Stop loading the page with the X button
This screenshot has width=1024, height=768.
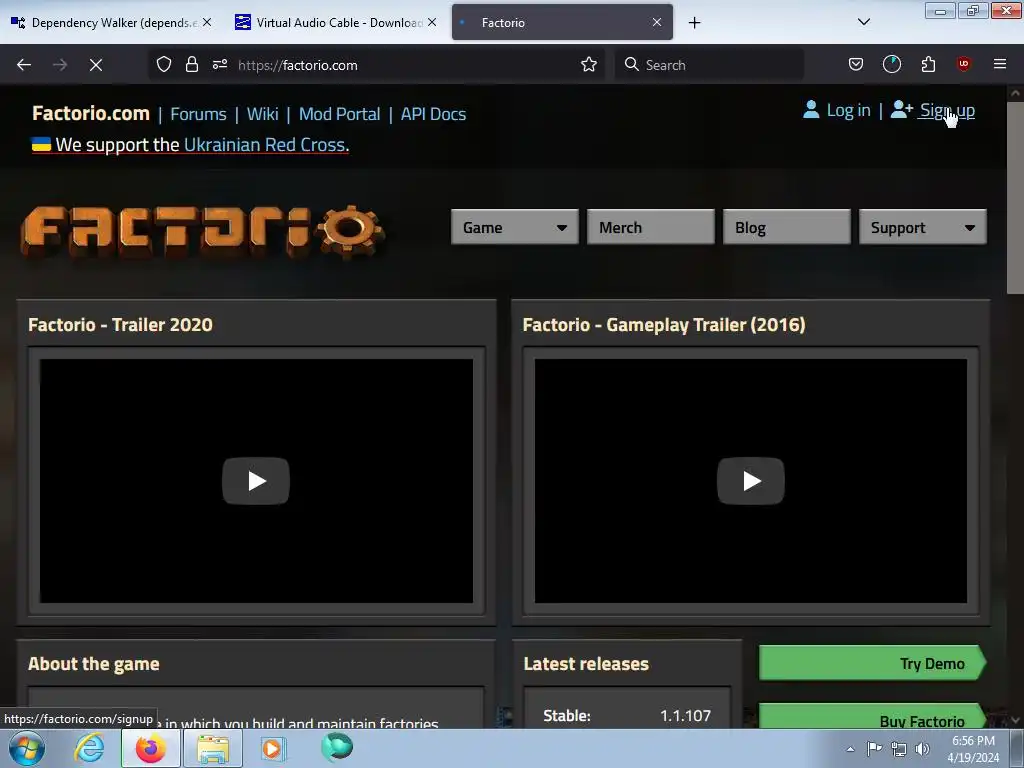(x=95, y=65)
